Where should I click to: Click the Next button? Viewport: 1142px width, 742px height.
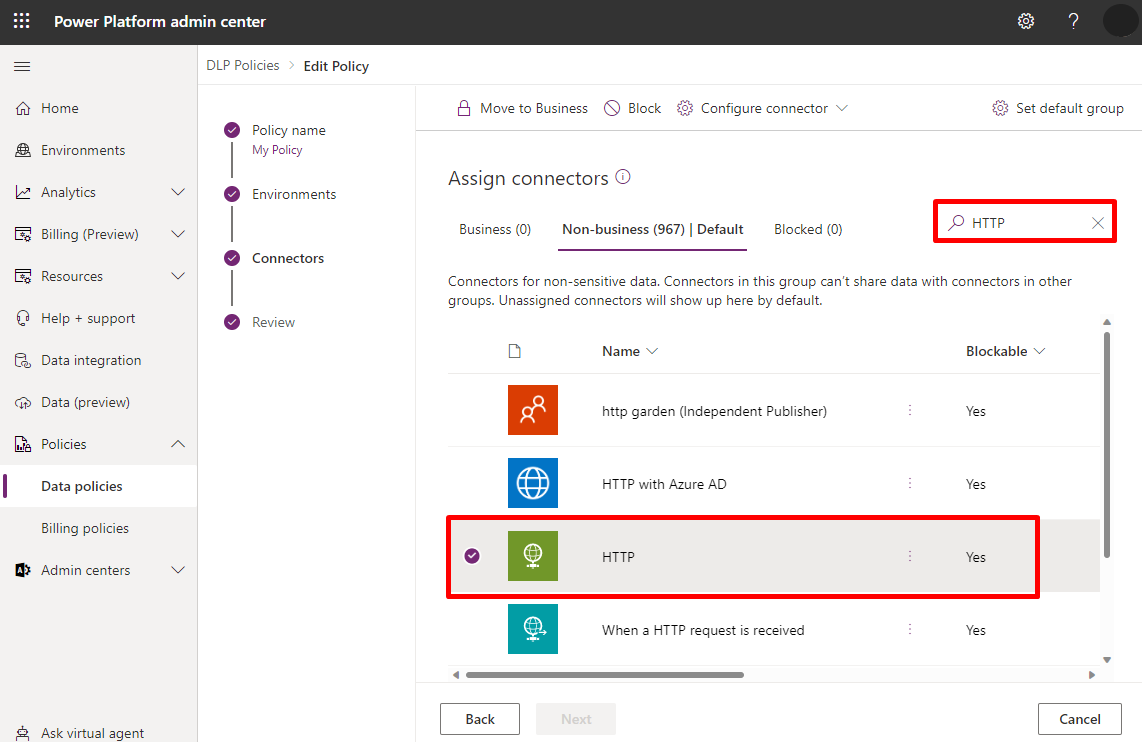click(576, 719)
